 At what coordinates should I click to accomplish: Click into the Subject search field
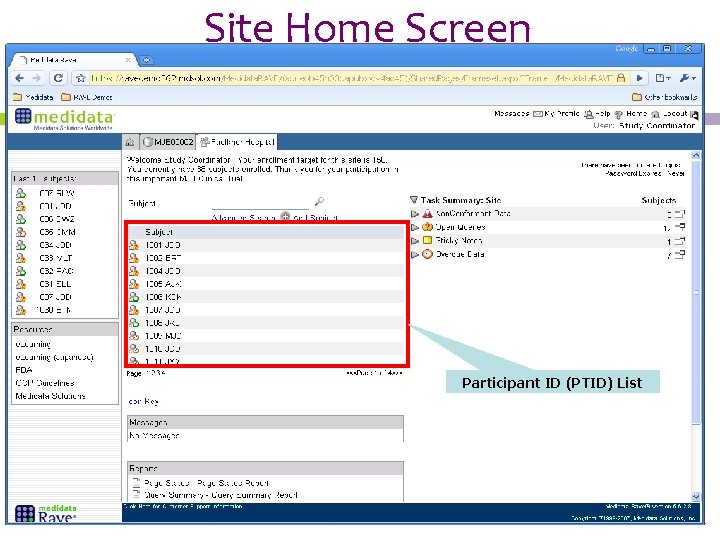coord(260,202)
